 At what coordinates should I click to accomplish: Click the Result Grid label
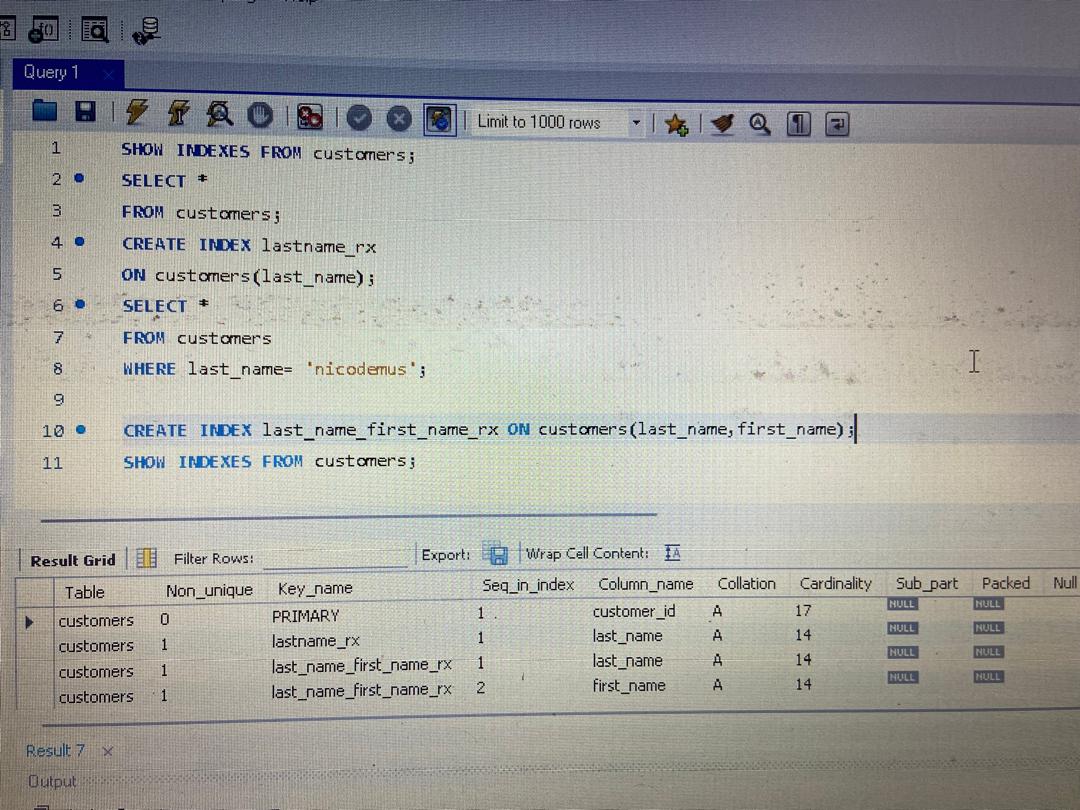73,561
